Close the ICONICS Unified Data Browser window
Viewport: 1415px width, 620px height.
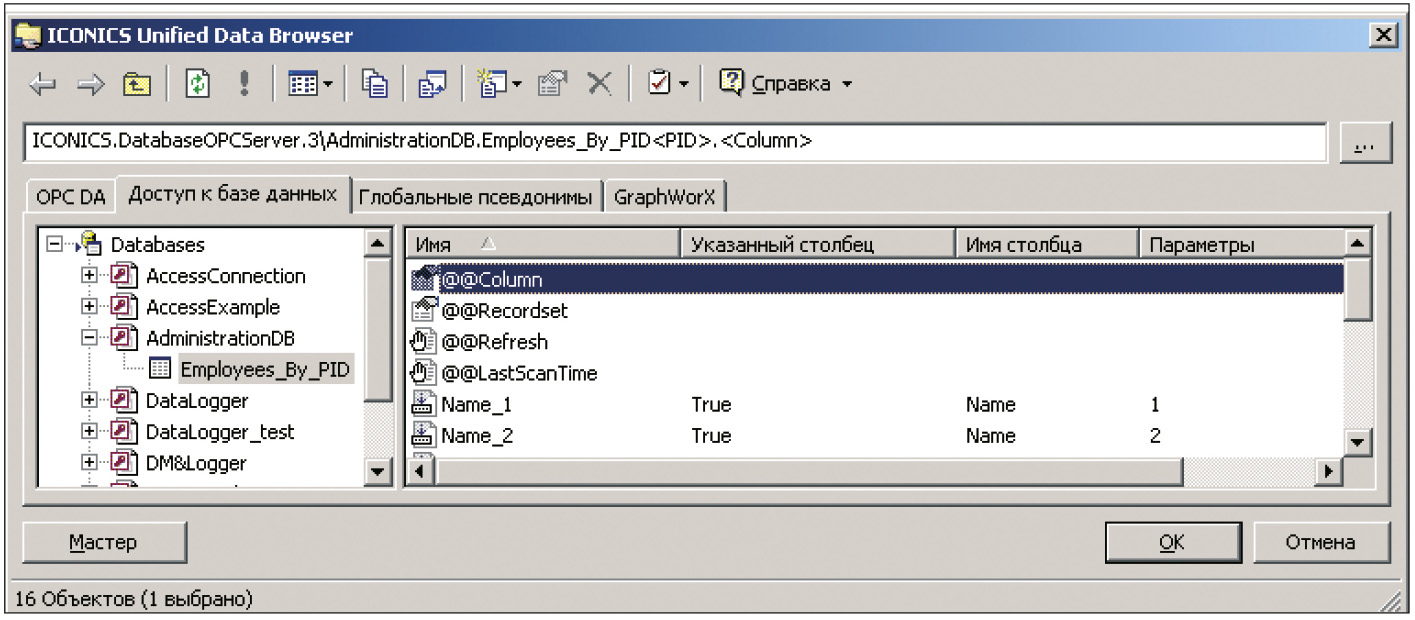coord(1384,36)
